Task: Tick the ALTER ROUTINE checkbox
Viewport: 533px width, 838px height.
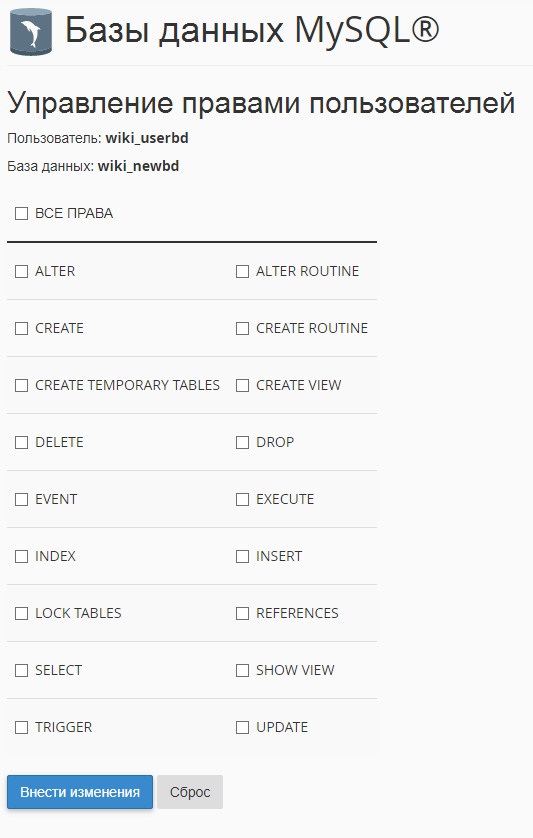Action: (x=242, y=271)
